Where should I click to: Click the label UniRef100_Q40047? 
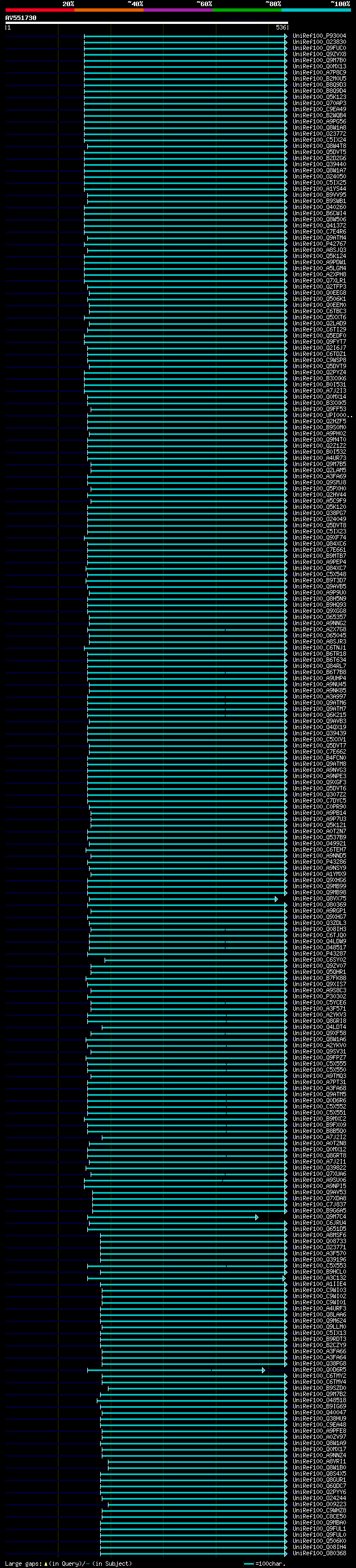319,1413
